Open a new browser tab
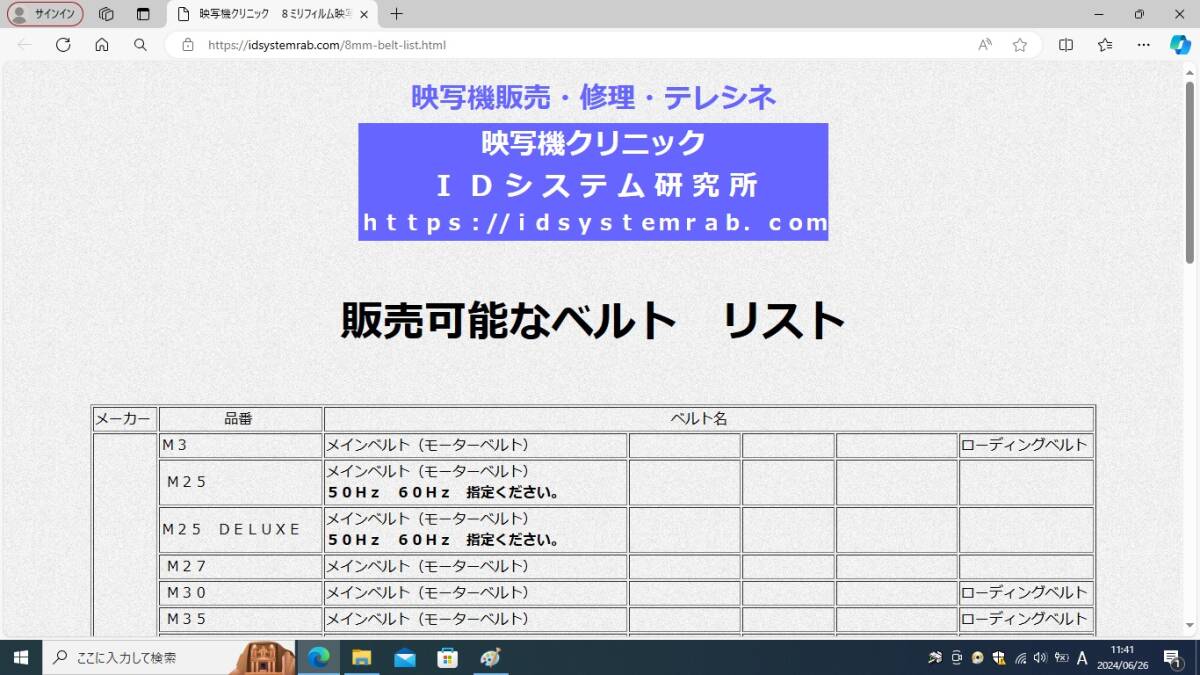The image size is (1200, 675). [398, 14]
